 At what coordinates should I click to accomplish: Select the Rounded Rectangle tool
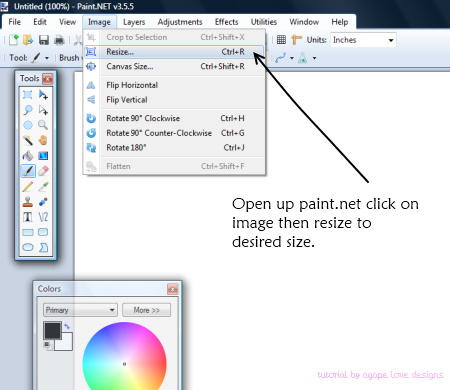coord(43,232)
